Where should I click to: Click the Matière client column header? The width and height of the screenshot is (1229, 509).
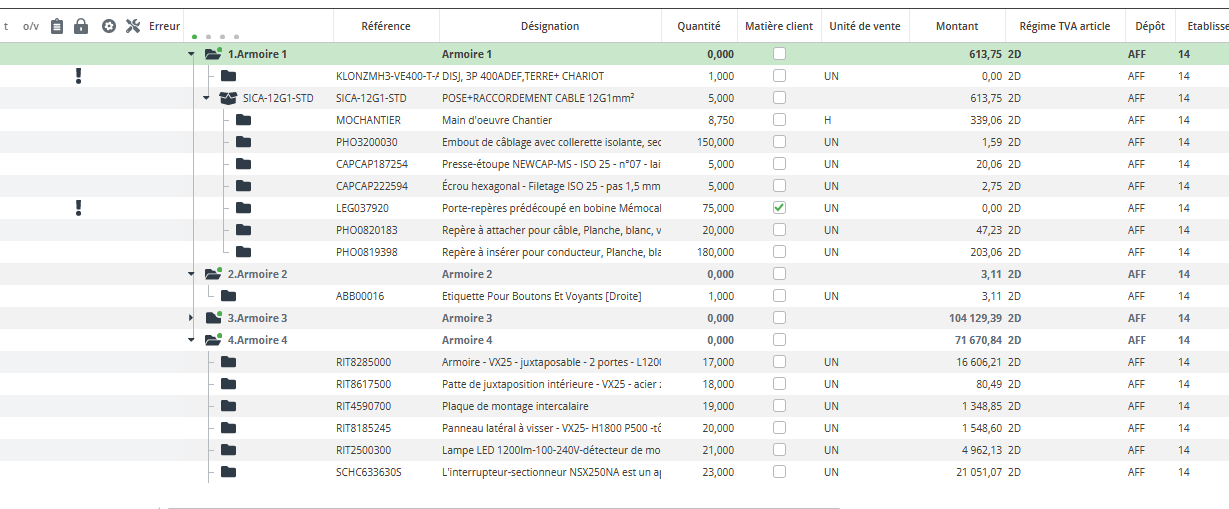pyautogui.click(x=779, y=26)
